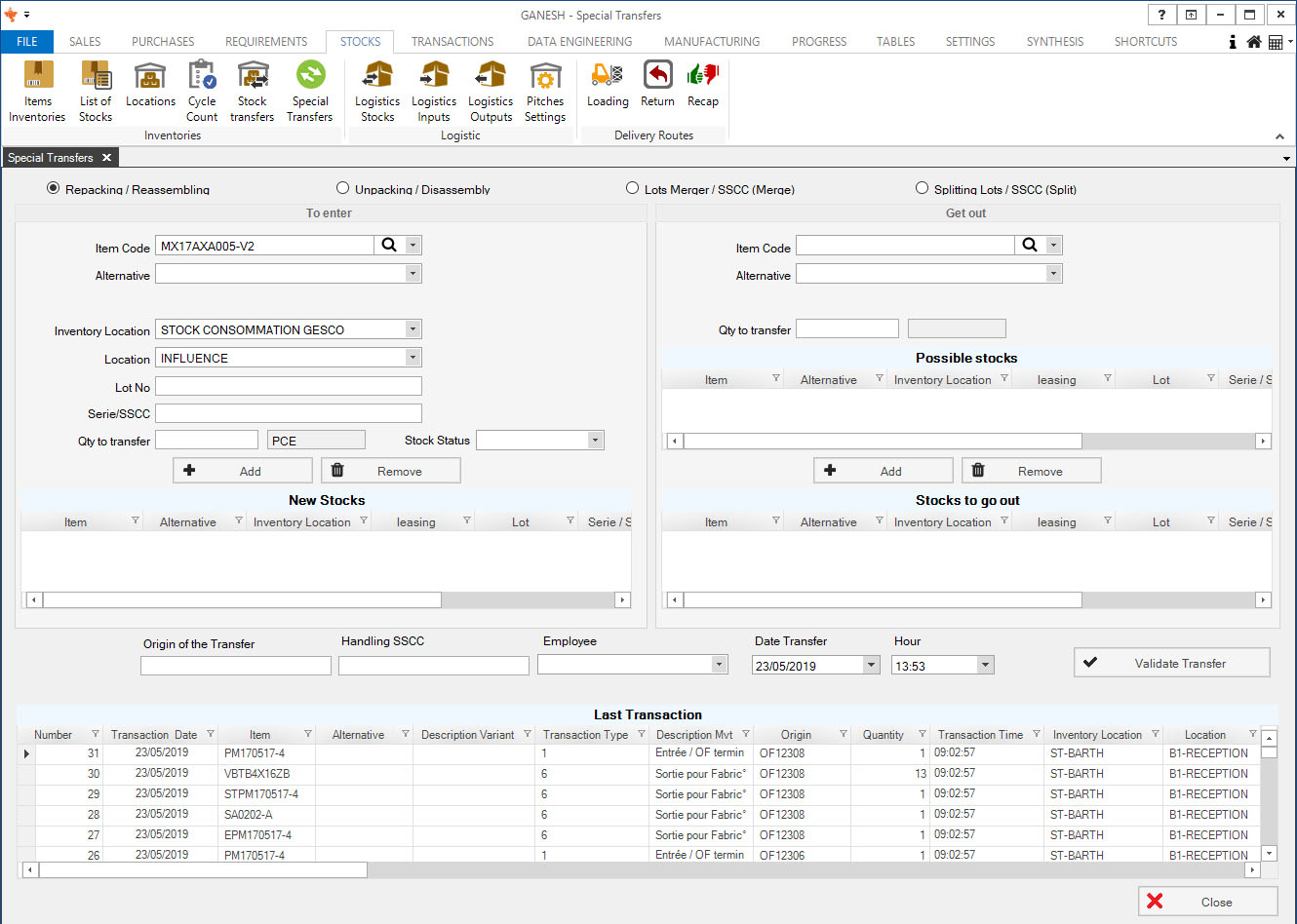The image size is (1297, 924).
Task: Click into the Lot No field
Action: pyautogui.click(x=289, y=386)
